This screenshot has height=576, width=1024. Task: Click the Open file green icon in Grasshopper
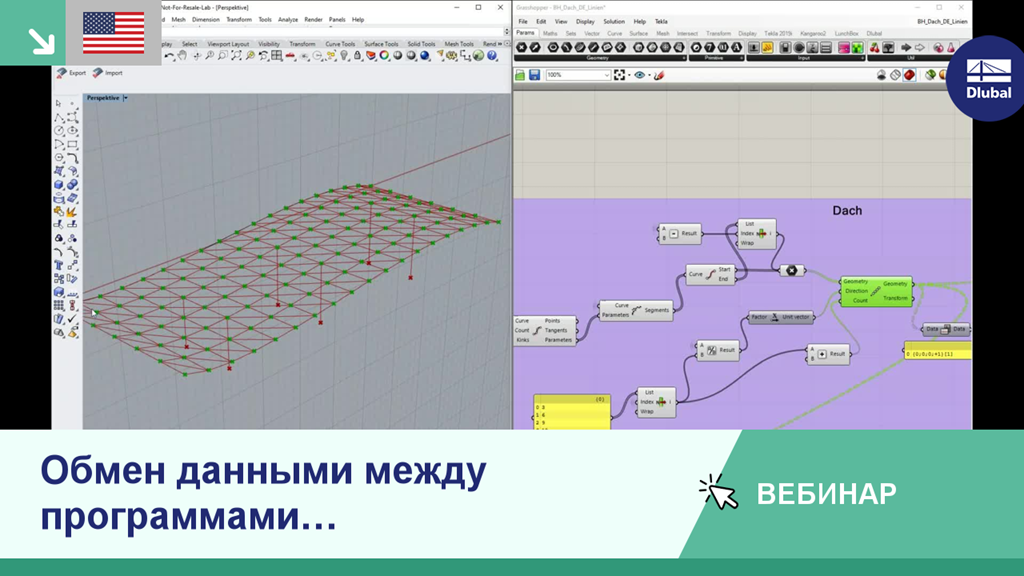tap(520, 75)
